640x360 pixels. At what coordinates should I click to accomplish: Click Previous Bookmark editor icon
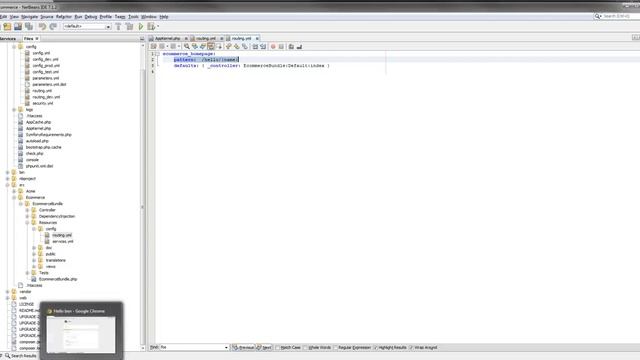click(229, 47)
